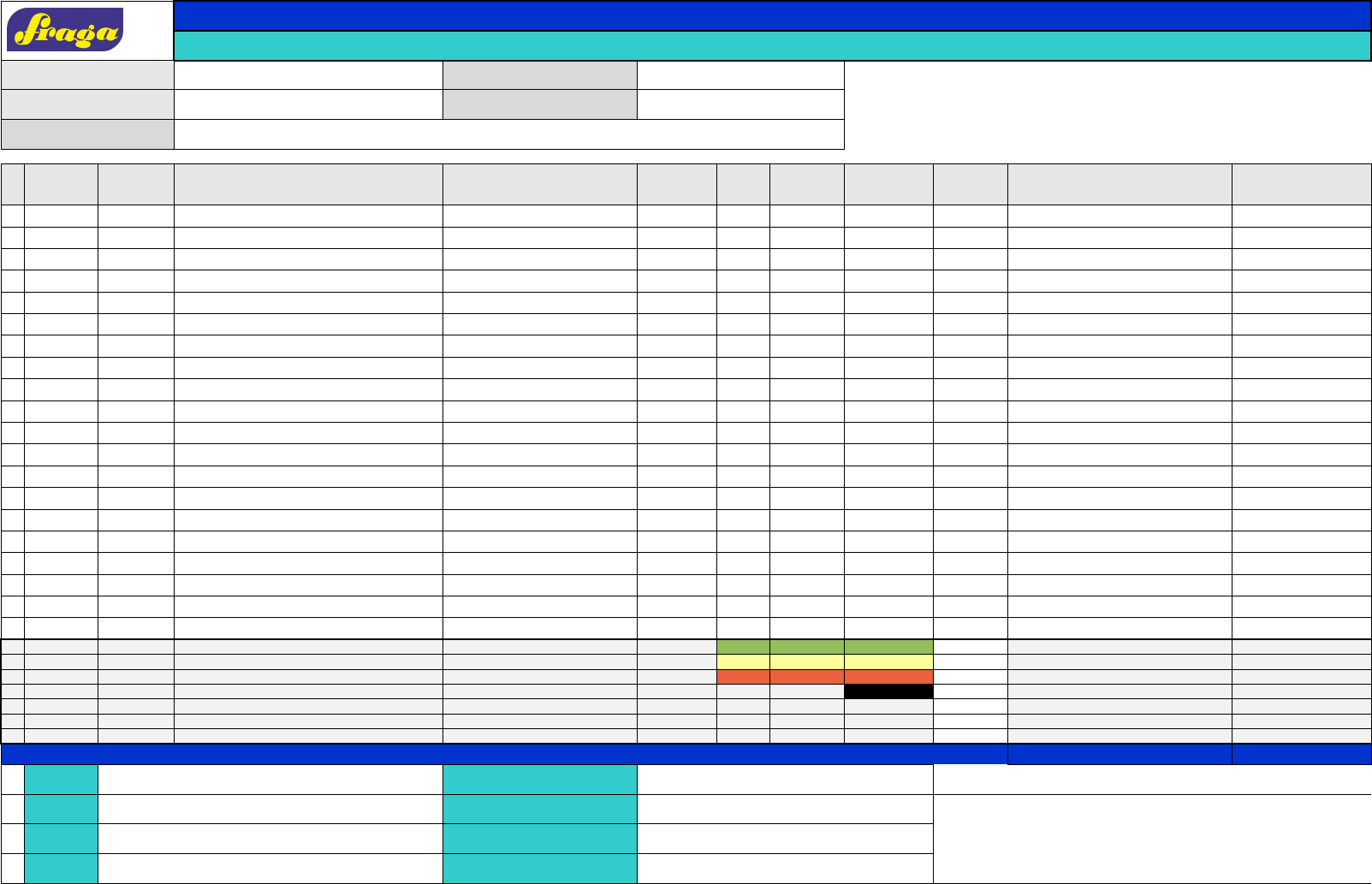Select the turquoise bar under the title banner
This screenshot has height=884, width=1372.
pos(771,45)
